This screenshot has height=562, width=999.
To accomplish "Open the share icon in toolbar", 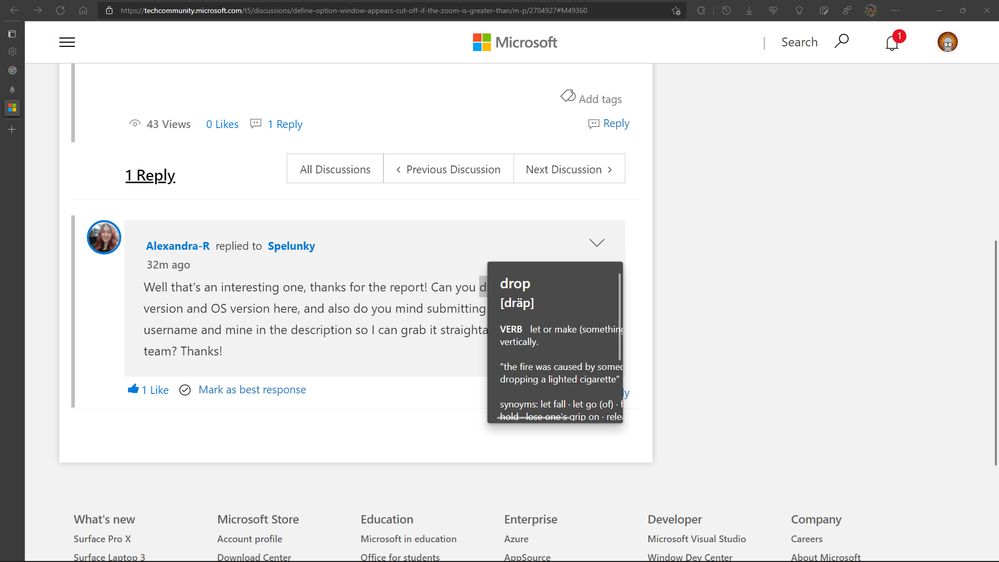I will coord(847,10).
